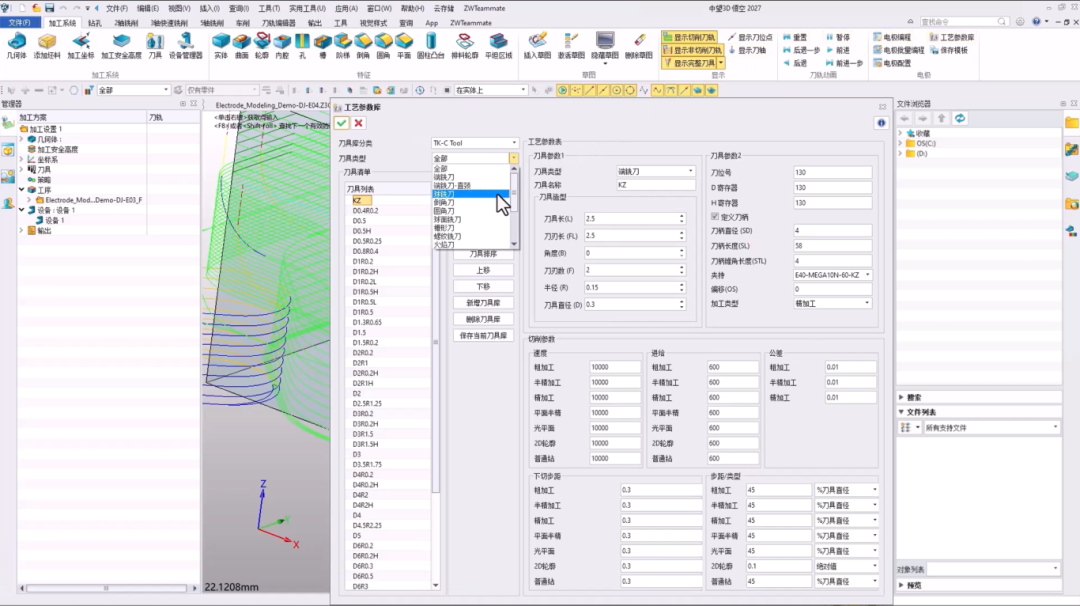
Task: Click the 刀位号 field showing 130
Action: pyautogui.click(x=831, y=172)
